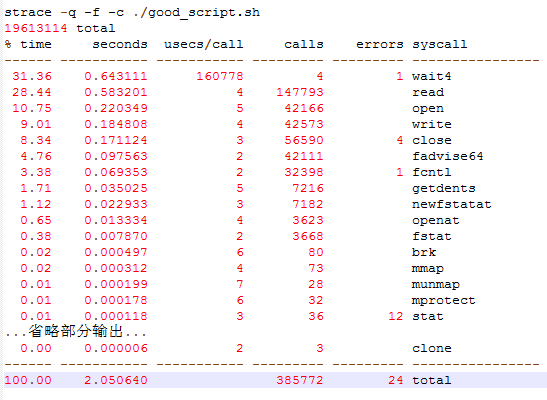Click the getdents syscall entry
547x400 pixels.
coord(444,189)
